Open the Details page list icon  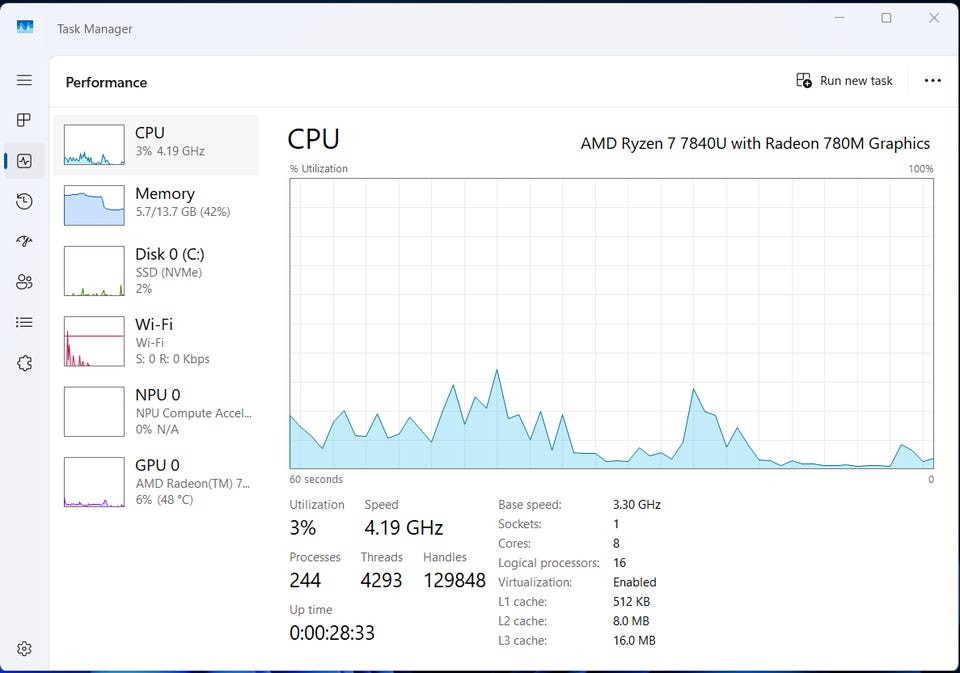[24, 323]
